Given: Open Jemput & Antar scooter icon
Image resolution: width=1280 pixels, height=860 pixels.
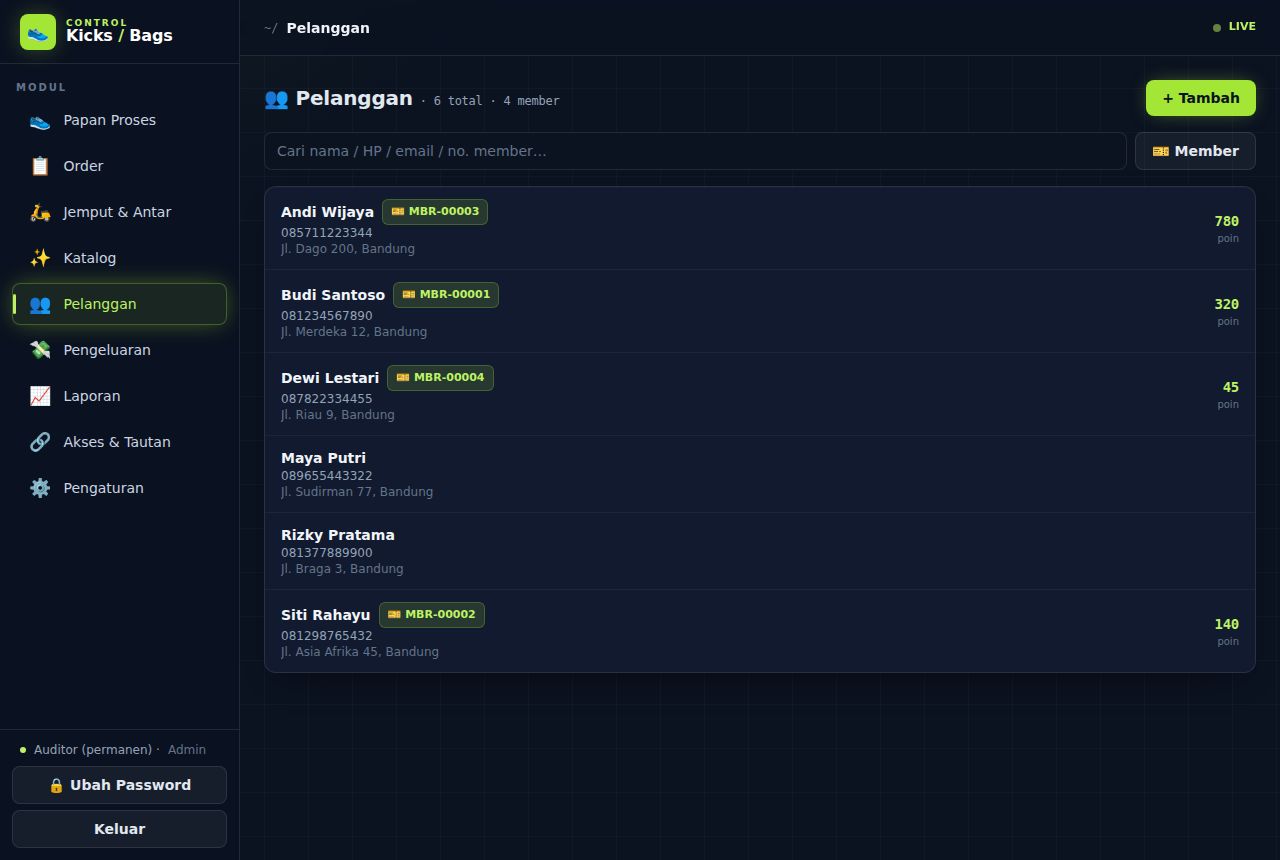Looking at the screenshot, I should click(40, 212).
